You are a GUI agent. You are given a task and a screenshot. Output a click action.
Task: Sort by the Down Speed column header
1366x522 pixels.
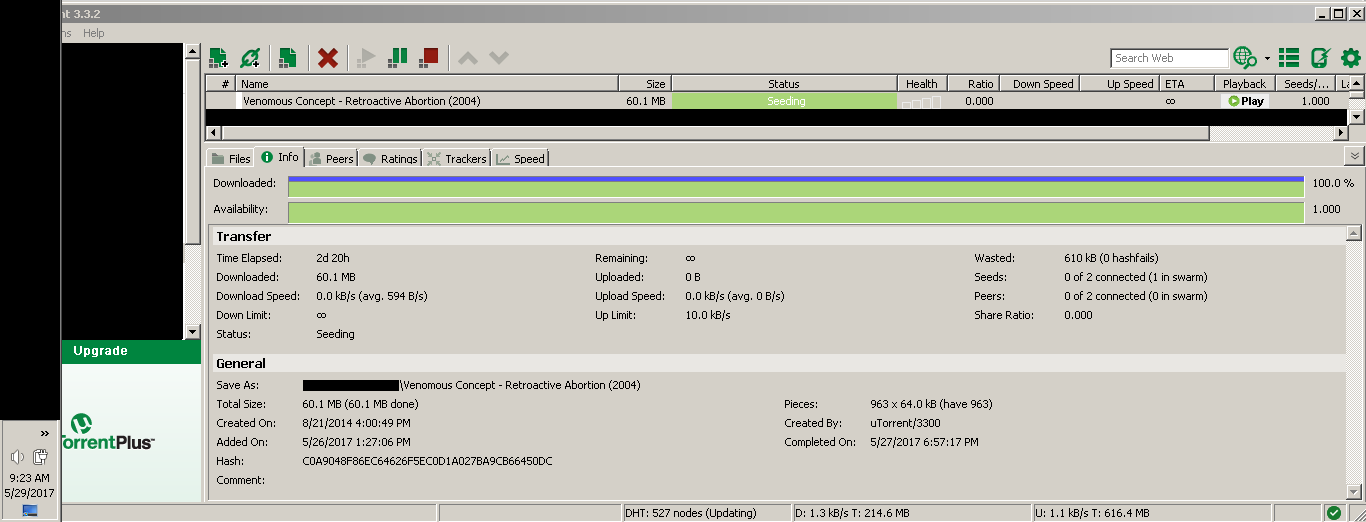coord(1038,84)
